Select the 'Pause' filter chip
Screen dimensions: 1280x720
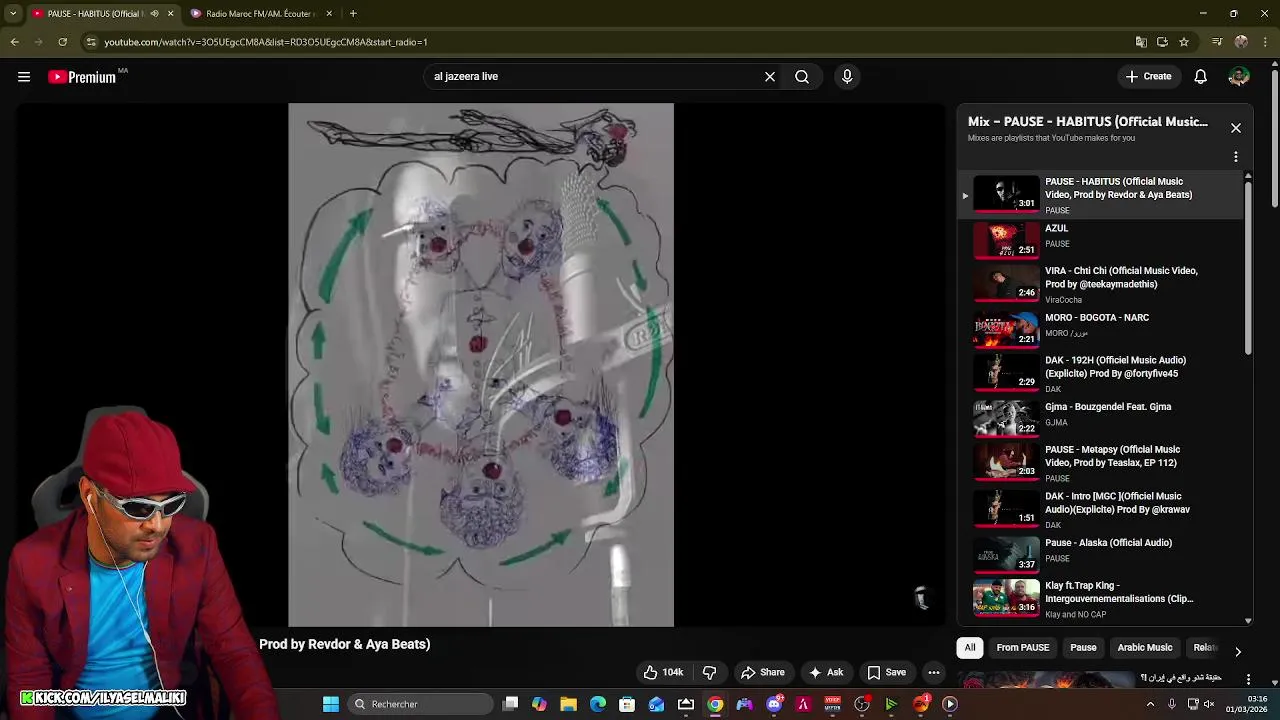pyautogui.click(x=1083, y=648)
